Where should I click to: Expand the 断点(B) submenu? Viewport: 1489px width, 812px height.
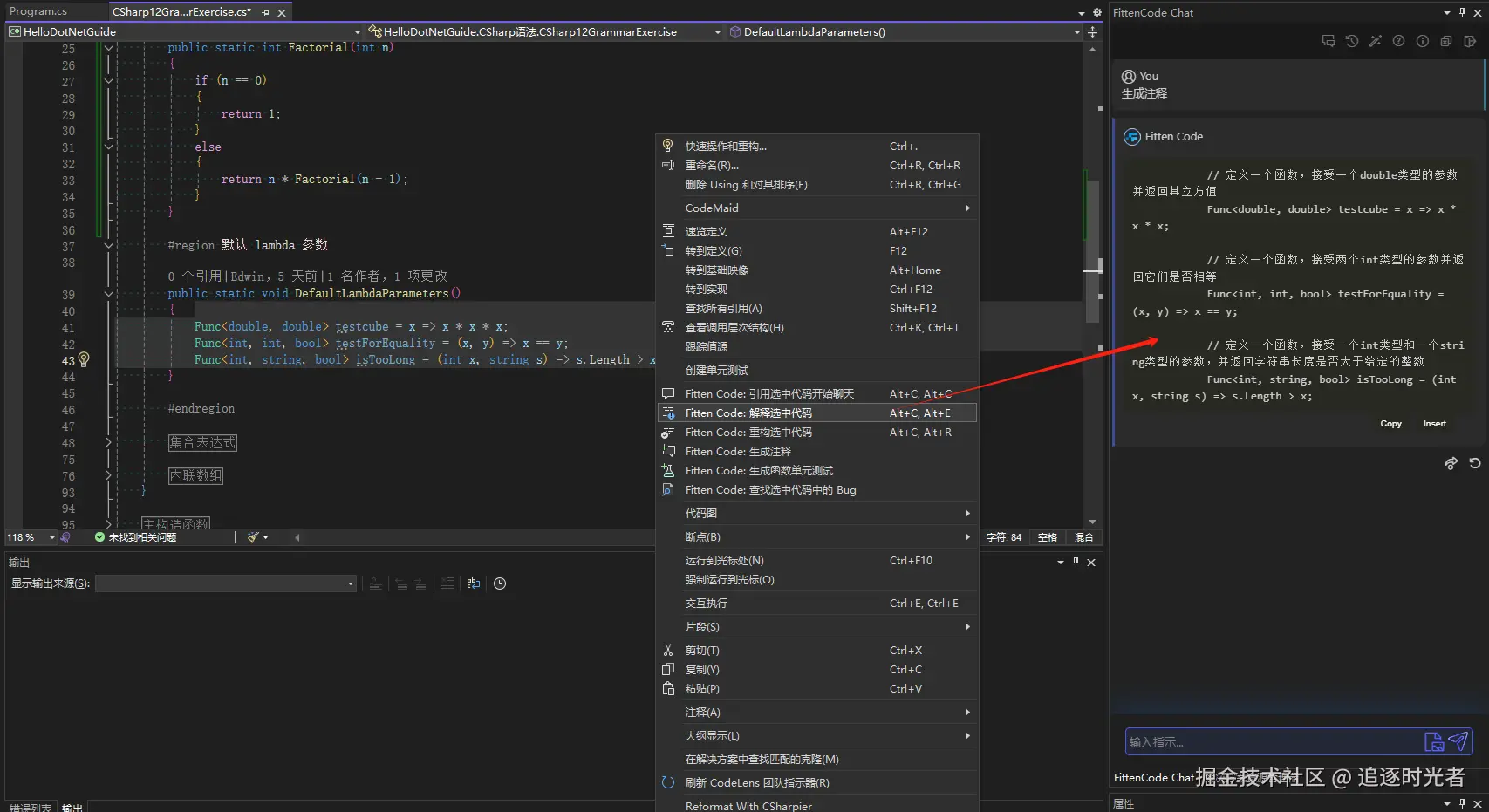[x=817, y=536]
